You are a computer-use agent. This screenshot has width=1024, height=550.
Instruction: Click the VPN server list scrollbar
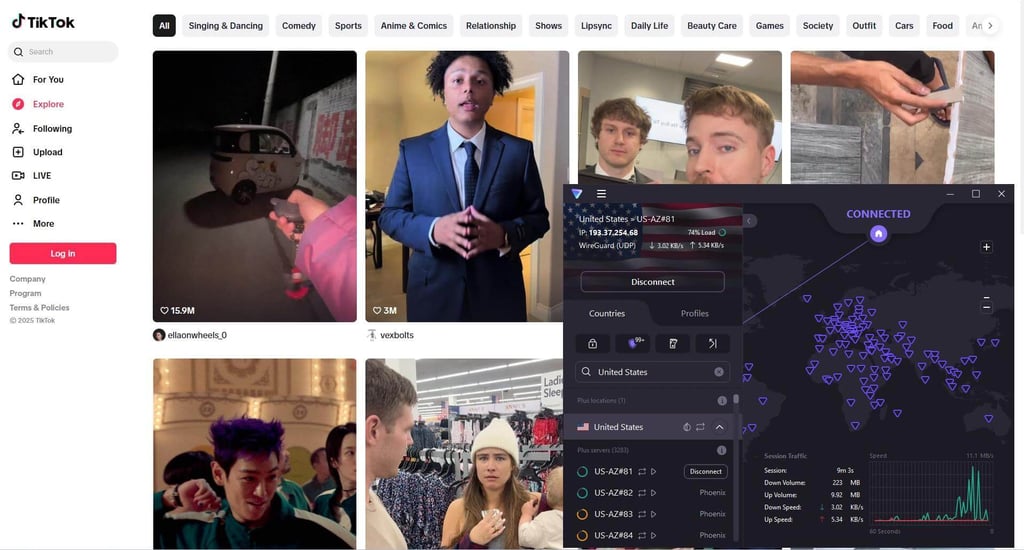(x=736, y=398)
